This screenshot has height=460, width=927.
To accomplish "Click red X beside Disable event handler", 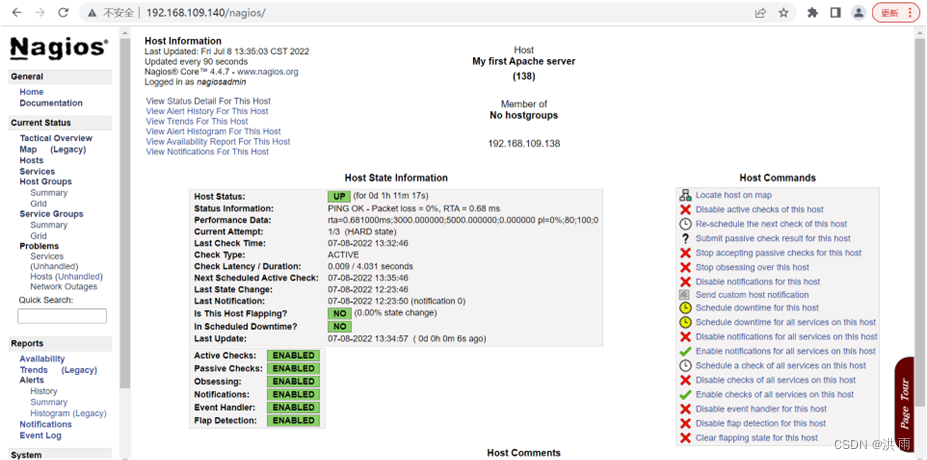I will (685, 409).
